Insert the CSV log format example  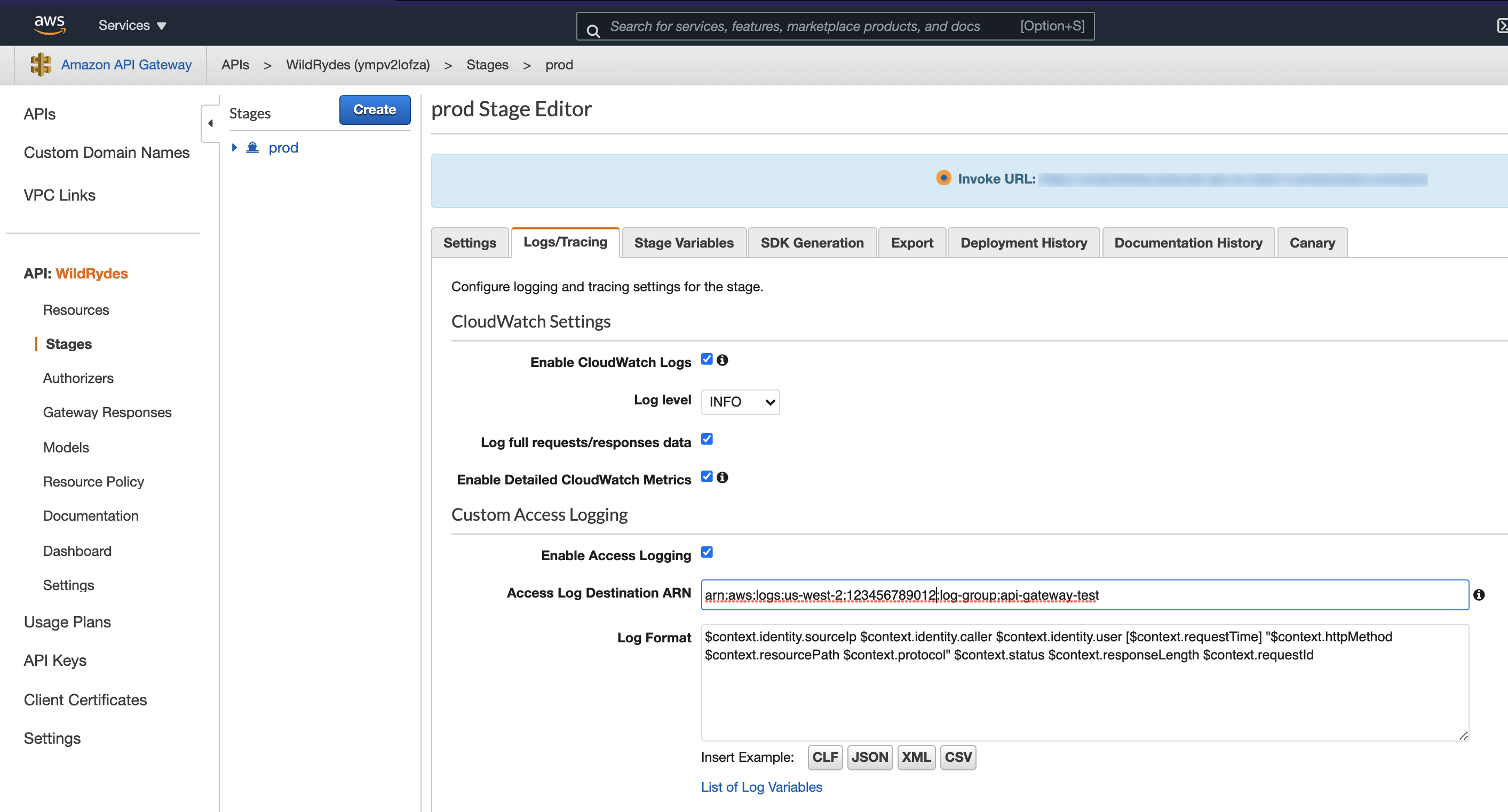[958, 757]
